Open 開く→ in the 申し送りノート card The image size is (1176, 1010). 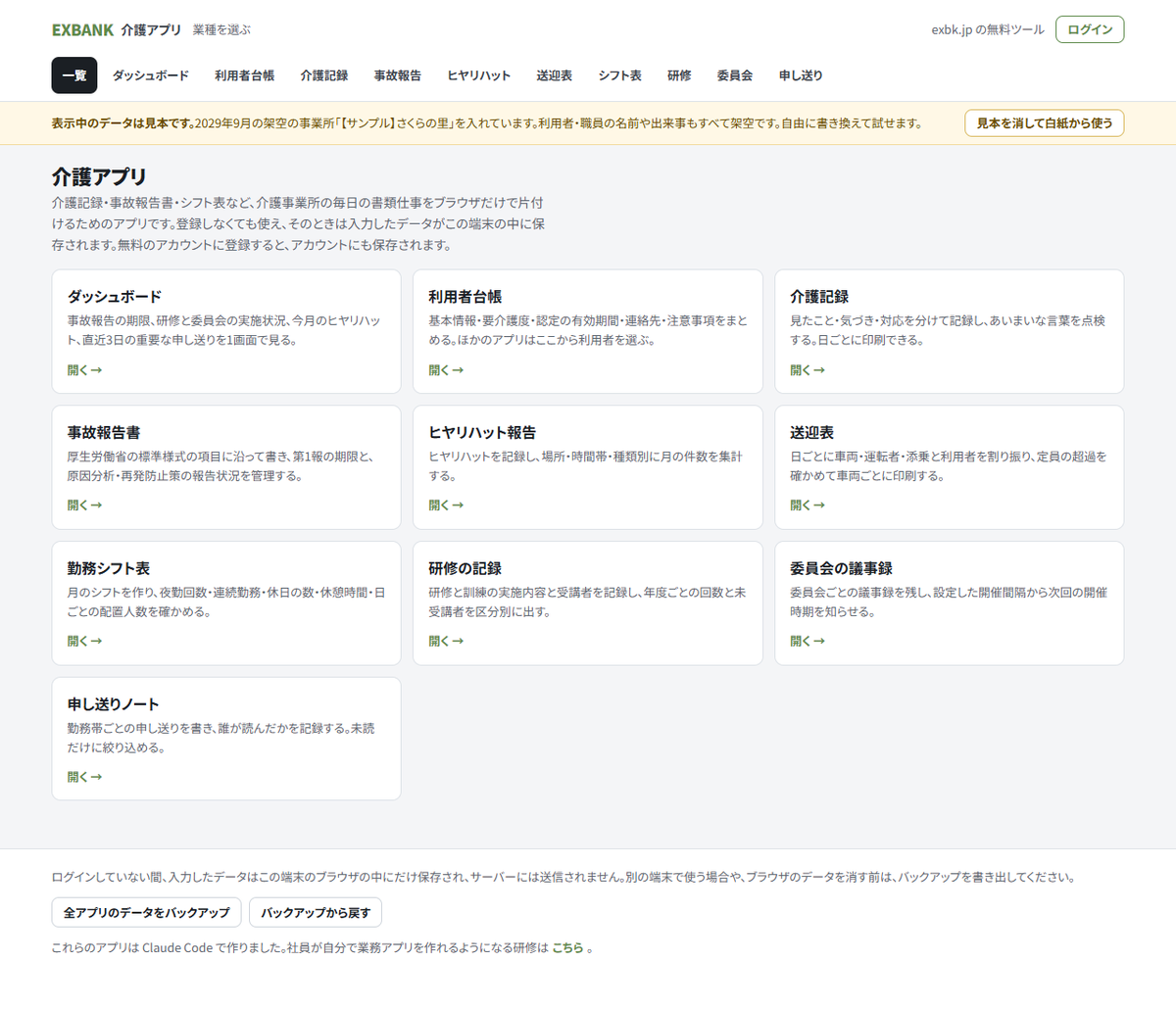coord(85,777)
